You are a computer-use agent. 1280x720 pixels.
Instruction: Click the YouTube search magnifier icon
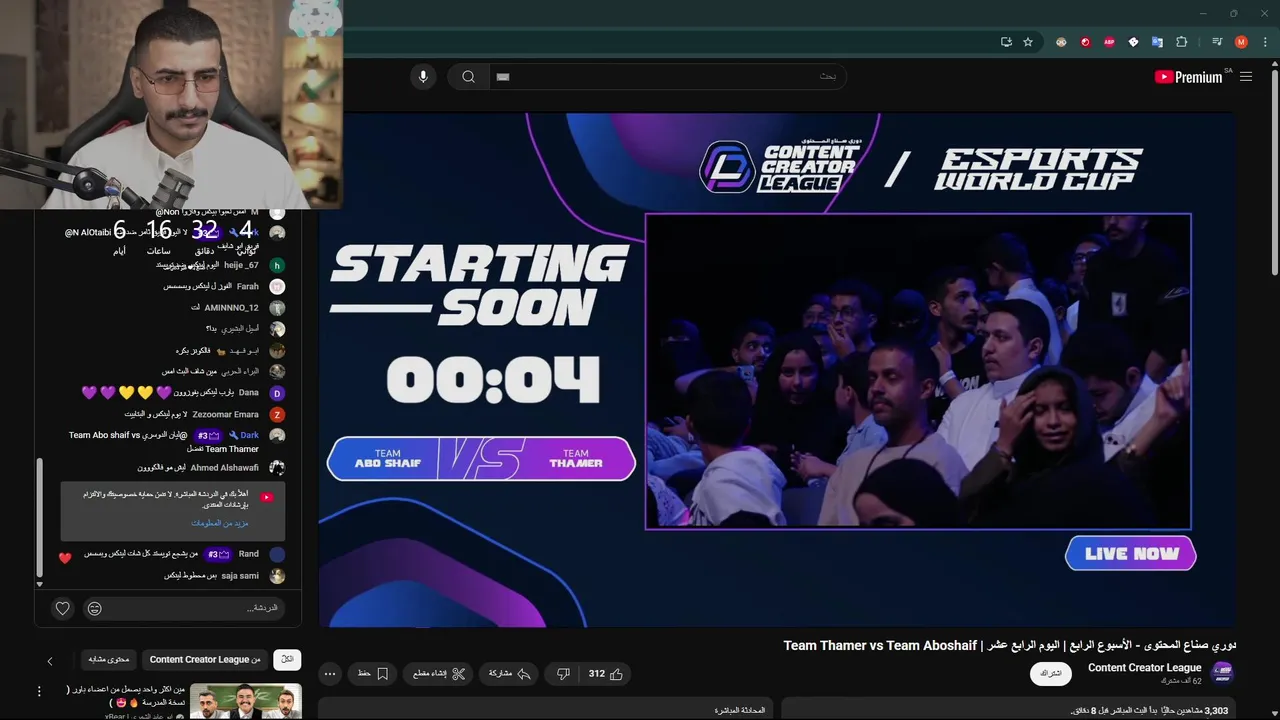(x=468, y=77)
